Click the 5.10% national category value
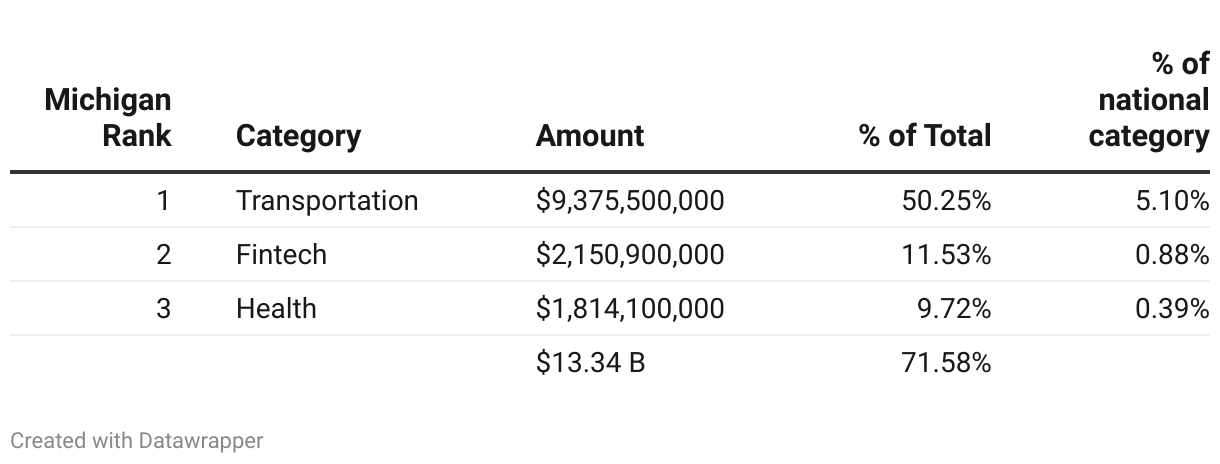 tap(1172, 201)
